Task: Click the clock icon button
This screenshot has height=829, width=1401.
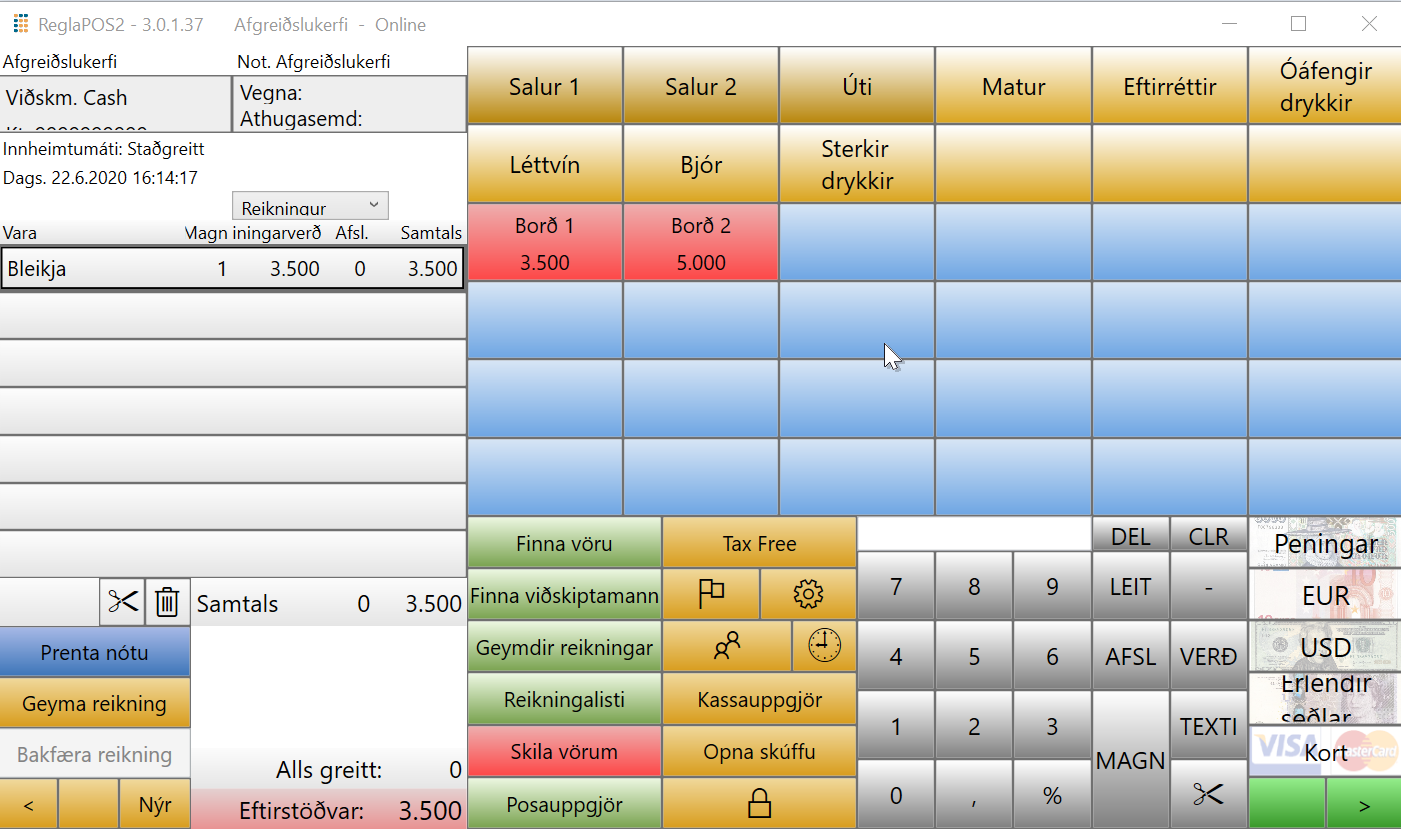Action: (824, 647)
